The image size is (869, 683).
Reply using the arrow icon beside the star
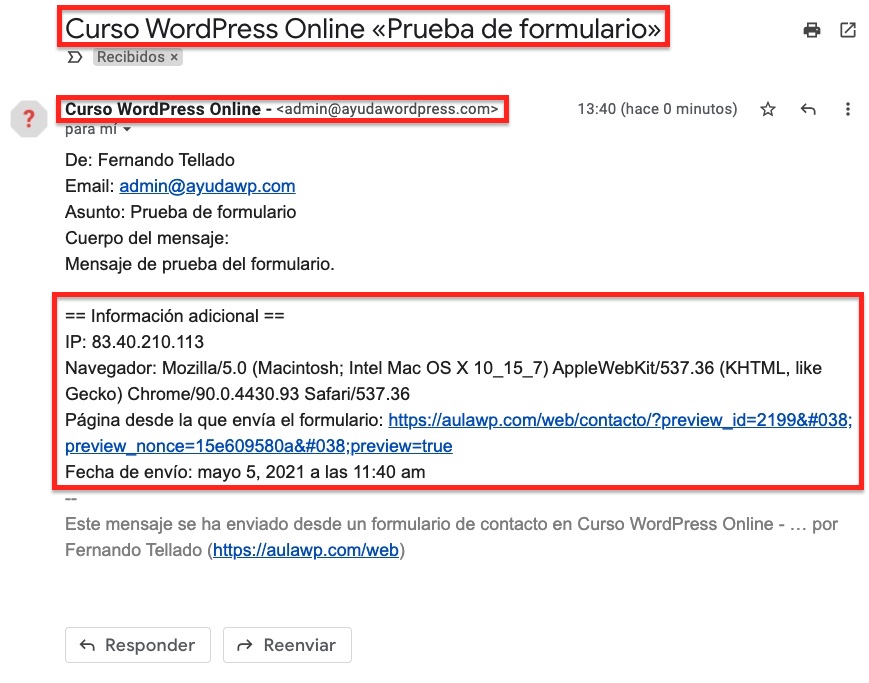click(x=808, y=109)
